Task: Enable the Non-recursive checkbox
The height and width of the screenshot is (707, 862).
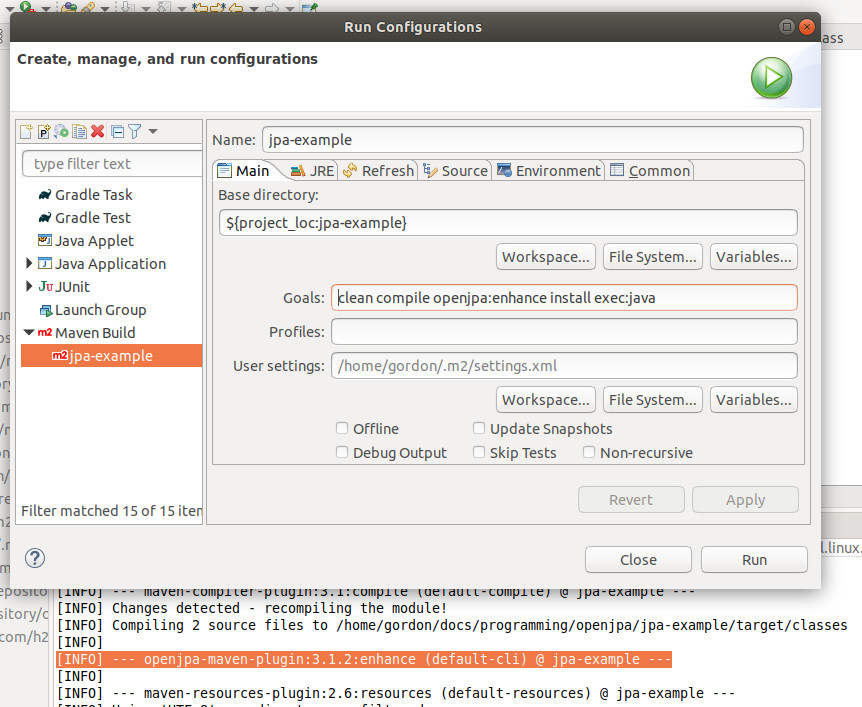Action: [x=589, y=452]
